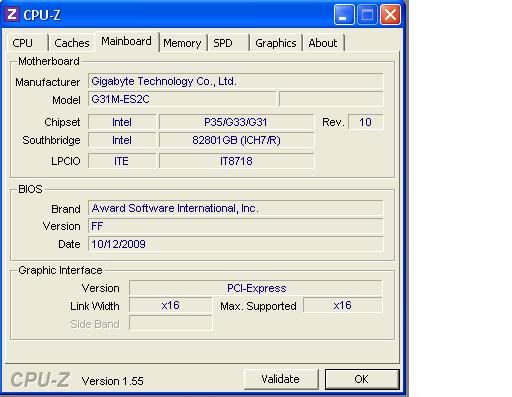Screen dimensions: 512x397
Task: Click the Link Width x16 value
Action: coord(170,305)
